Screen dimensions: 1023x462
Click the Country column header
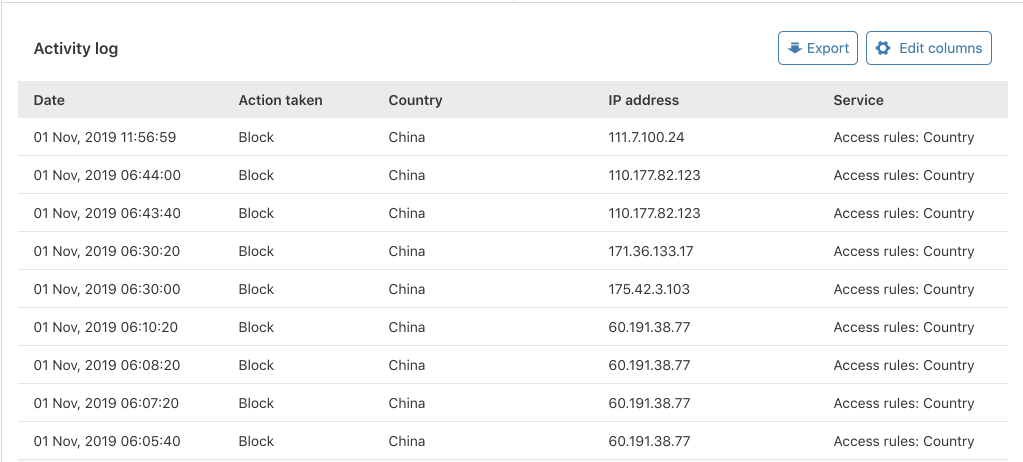(415, 100)
